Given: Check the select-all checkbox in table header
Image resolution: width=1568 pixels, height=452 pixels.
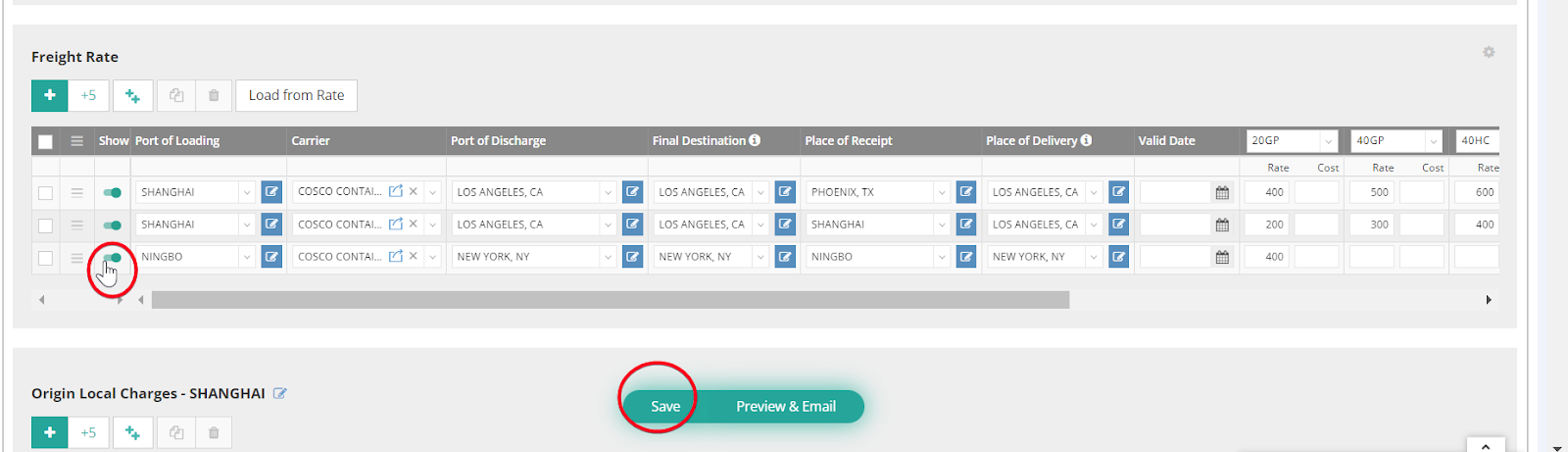Looking at the screenshot, I should [45, 141].
